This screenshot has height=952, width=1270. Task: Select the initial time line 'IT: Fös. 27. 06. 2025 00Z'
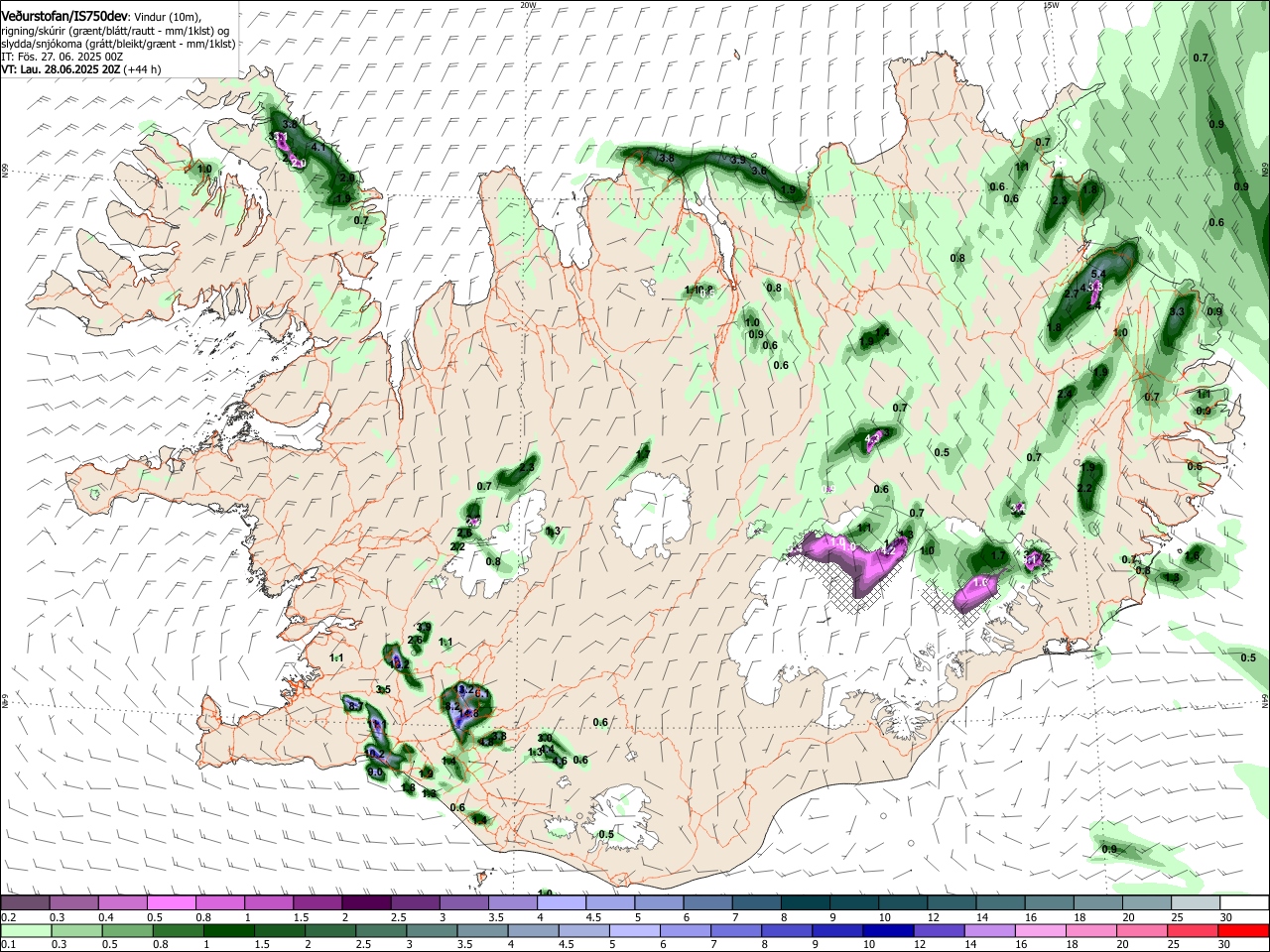pos(62,58)
